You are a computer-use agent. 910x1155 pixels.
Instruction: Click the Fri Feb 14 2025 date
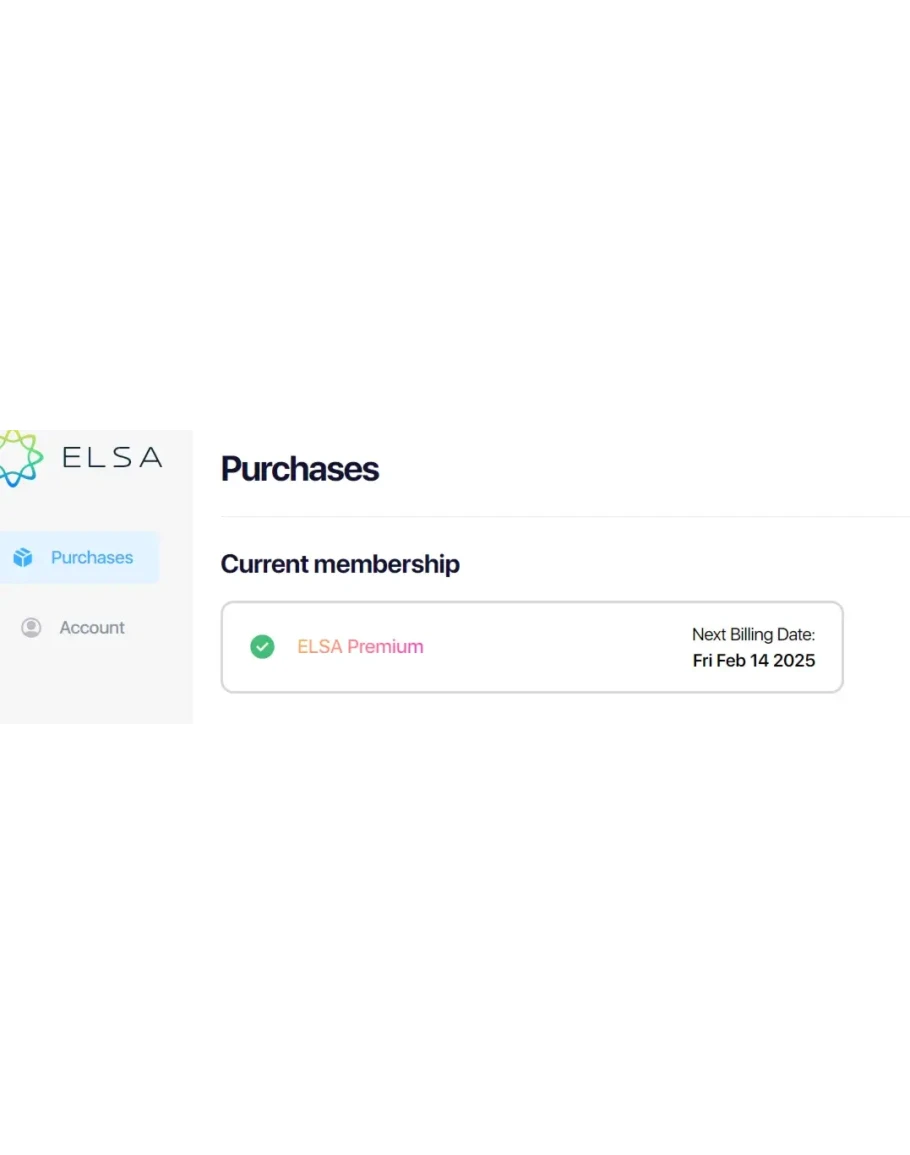(x=753, y=661)
